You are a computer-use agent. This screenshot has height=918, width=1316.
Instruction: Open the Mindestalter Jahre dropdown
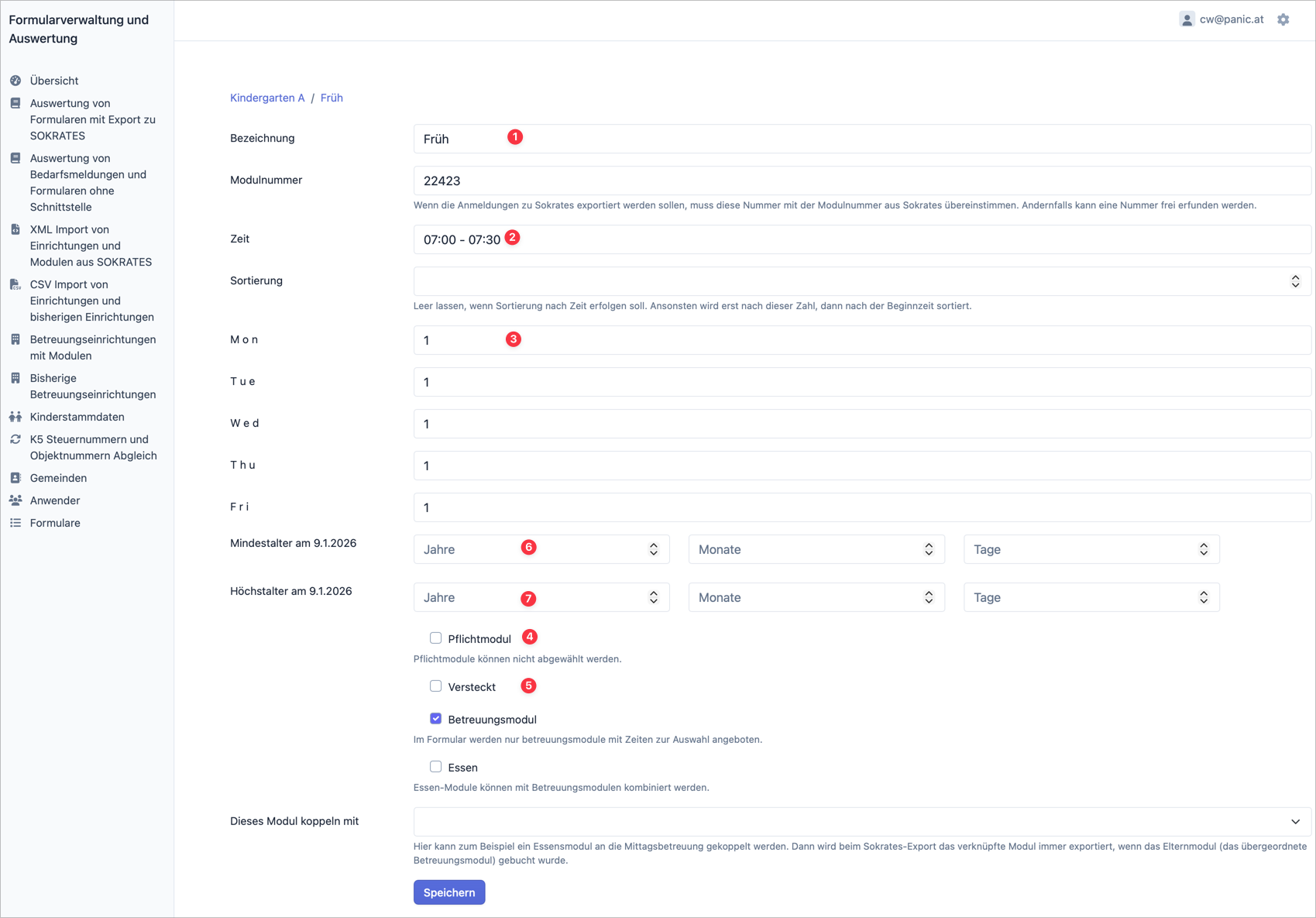point(541,549)
